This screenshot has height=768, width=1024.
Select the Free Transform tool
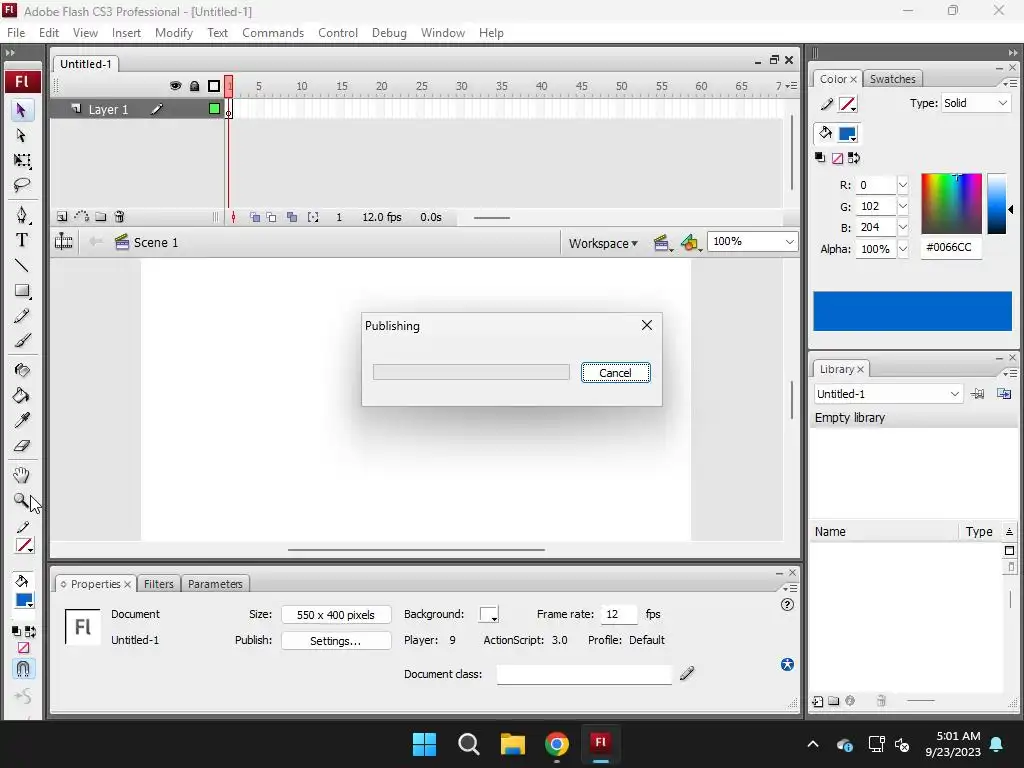click(22, 161)
